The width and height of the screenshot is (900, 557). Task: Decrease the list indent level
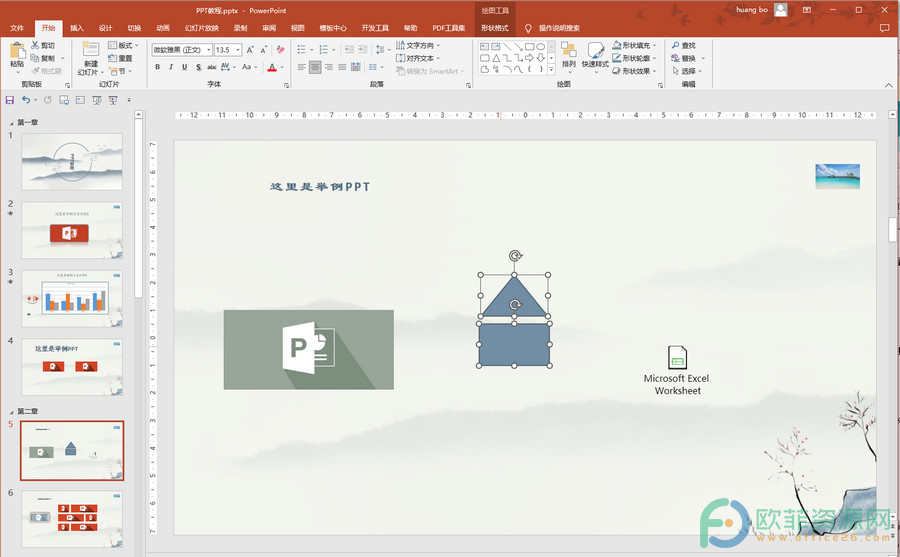(349, 50)
